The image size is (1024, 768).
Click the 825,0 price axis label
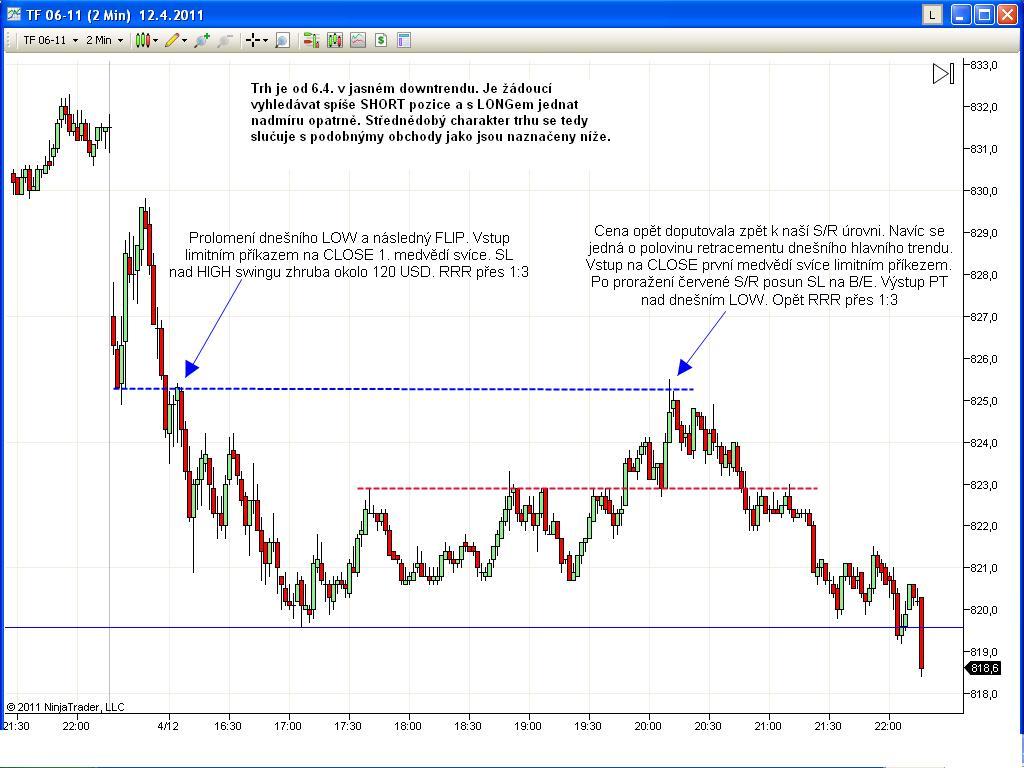(x=985, y=401)
